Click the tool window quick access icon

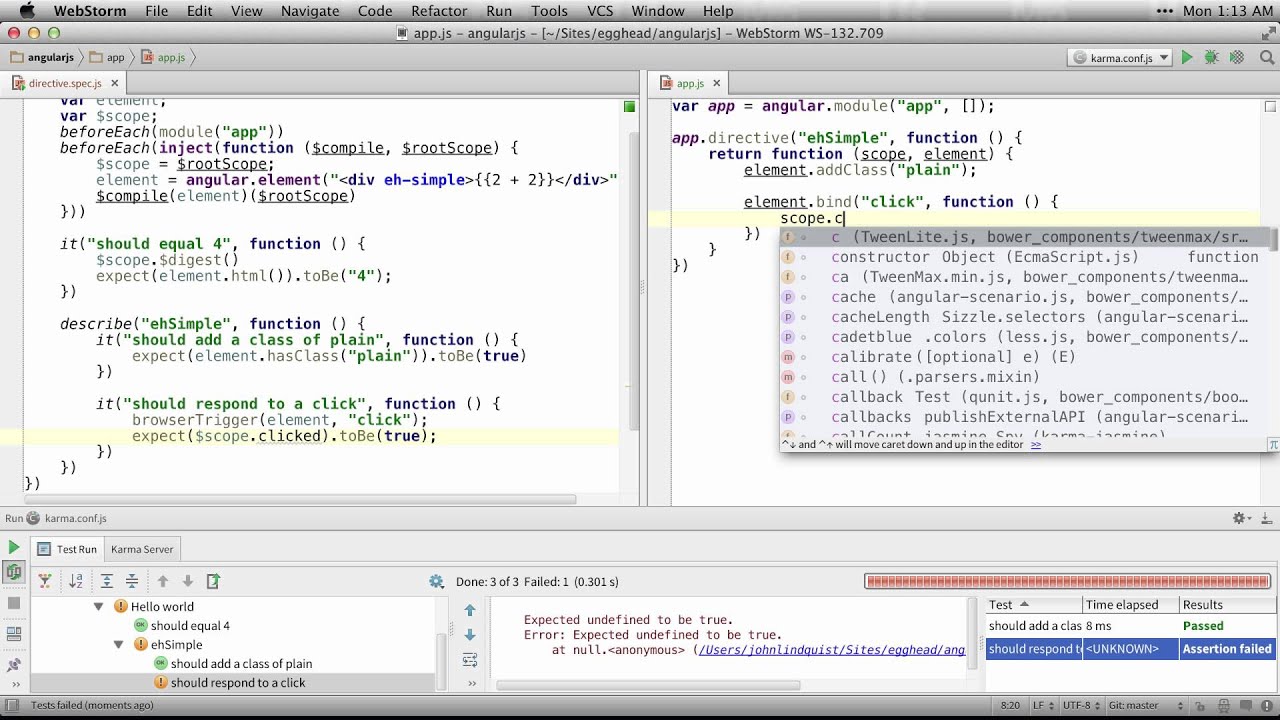12,705
